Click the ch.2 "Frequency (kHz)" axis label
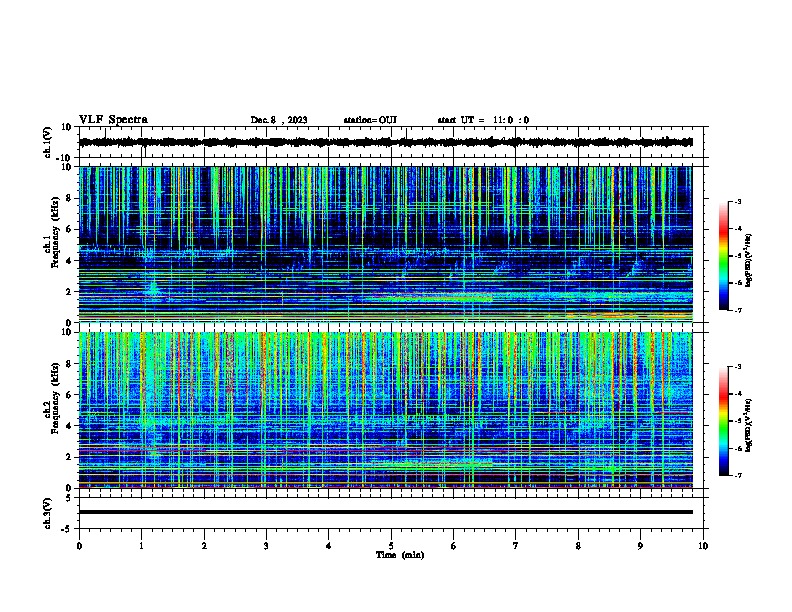 (56, 398)
